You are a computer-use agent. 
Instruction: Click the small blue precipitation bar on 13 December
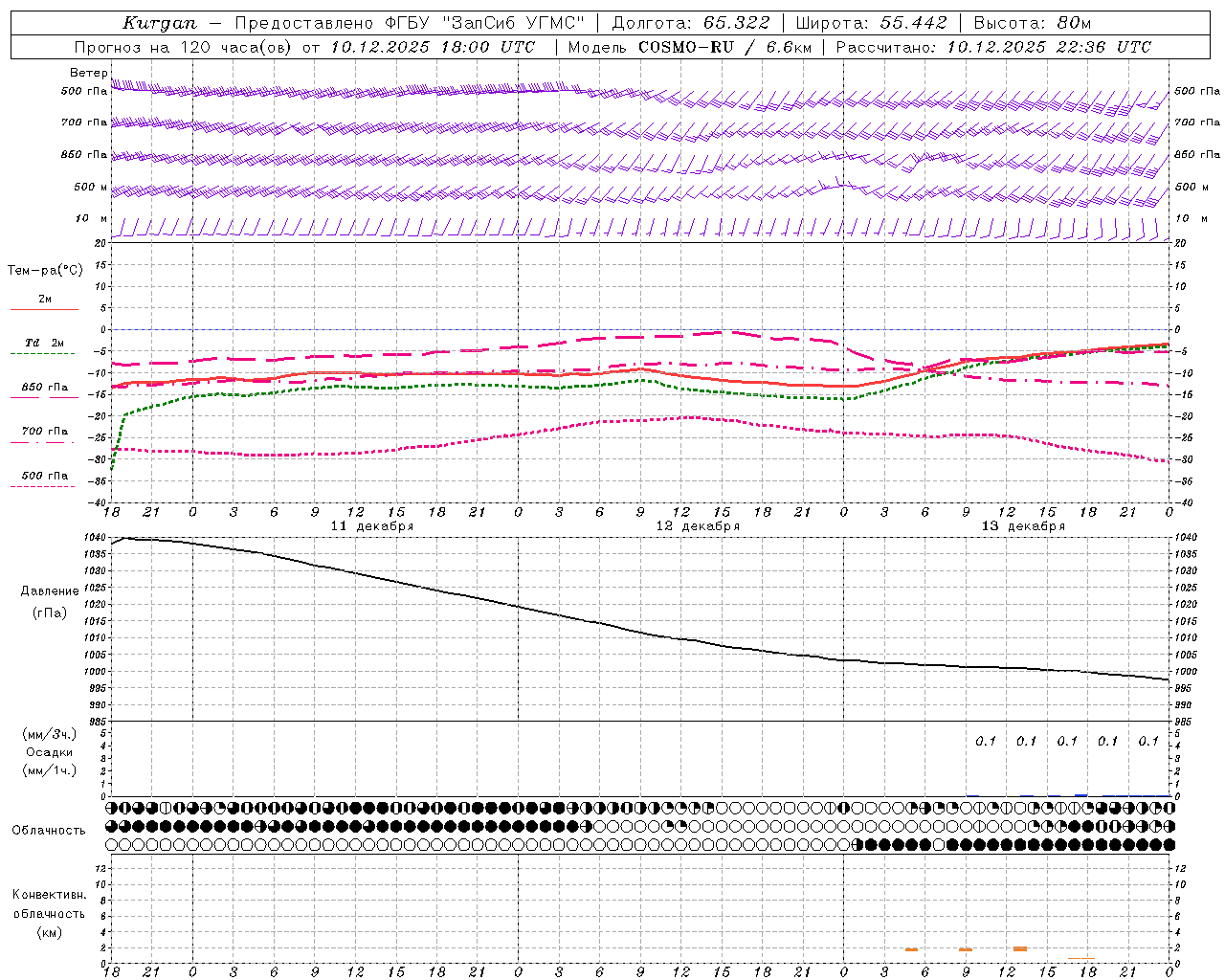click(1081, 794)
